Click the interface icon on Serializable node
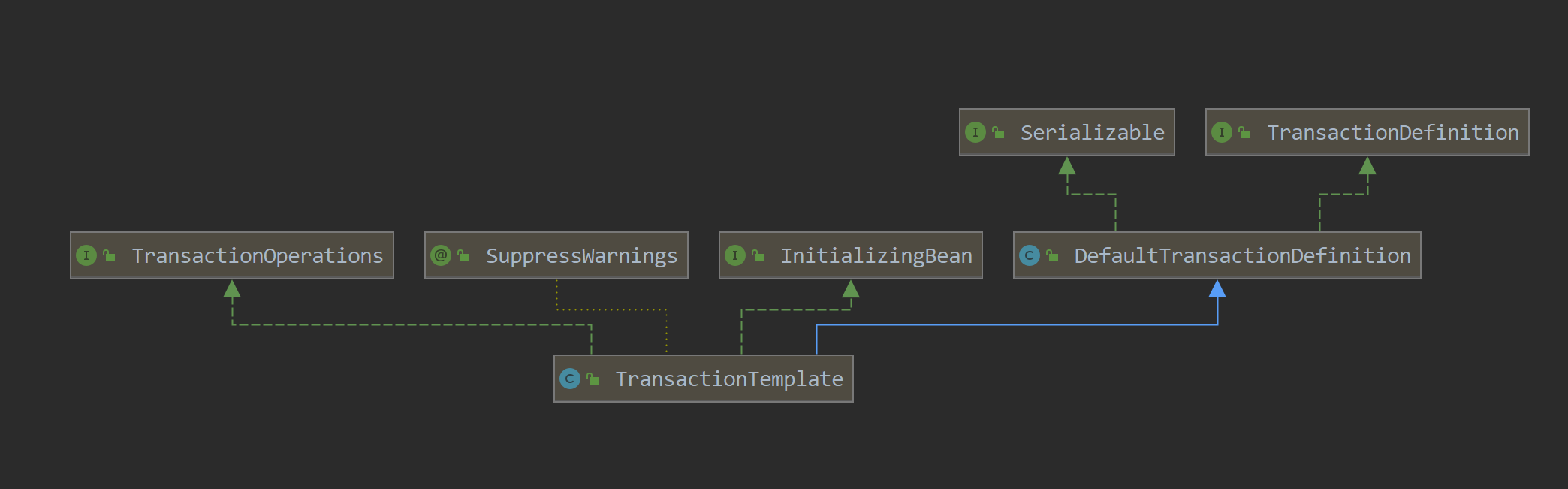Viewport: 1568px width, 489px height. coord(975,132)
